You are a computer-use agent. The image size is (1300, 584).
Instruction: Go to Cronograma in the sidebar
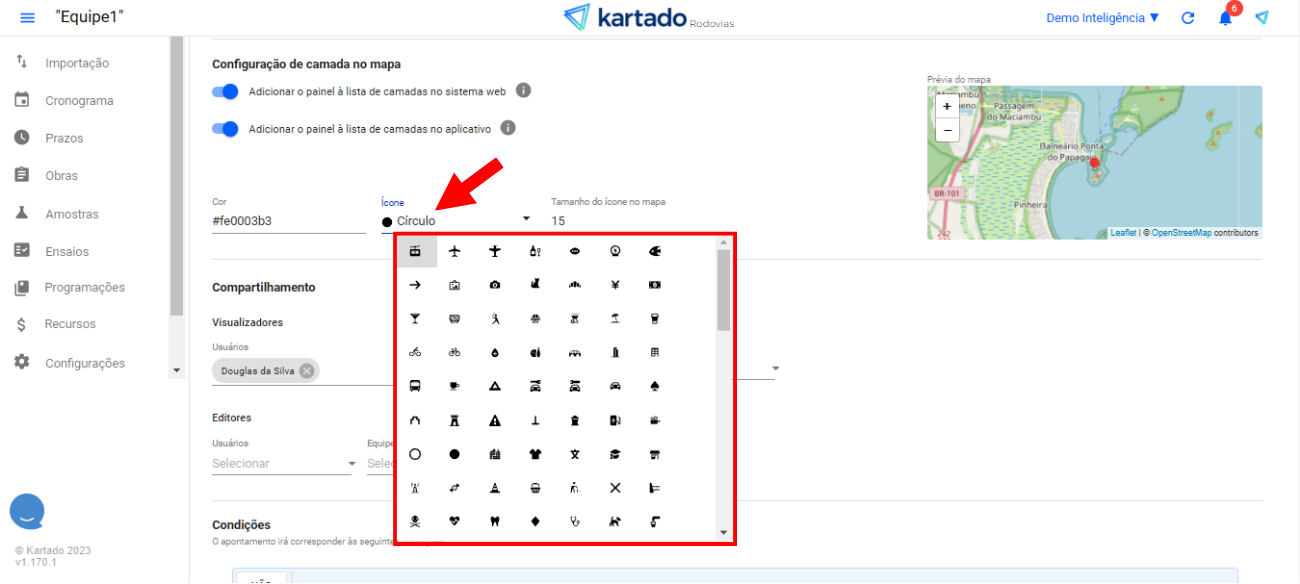[79, 101]
